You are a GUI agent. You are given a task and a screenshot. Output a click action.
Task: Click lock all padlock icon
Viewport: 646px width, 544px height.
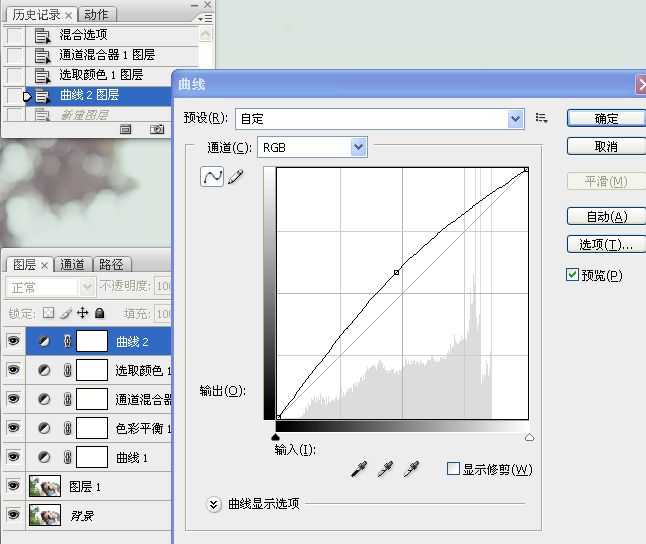(x=99, y=313)
